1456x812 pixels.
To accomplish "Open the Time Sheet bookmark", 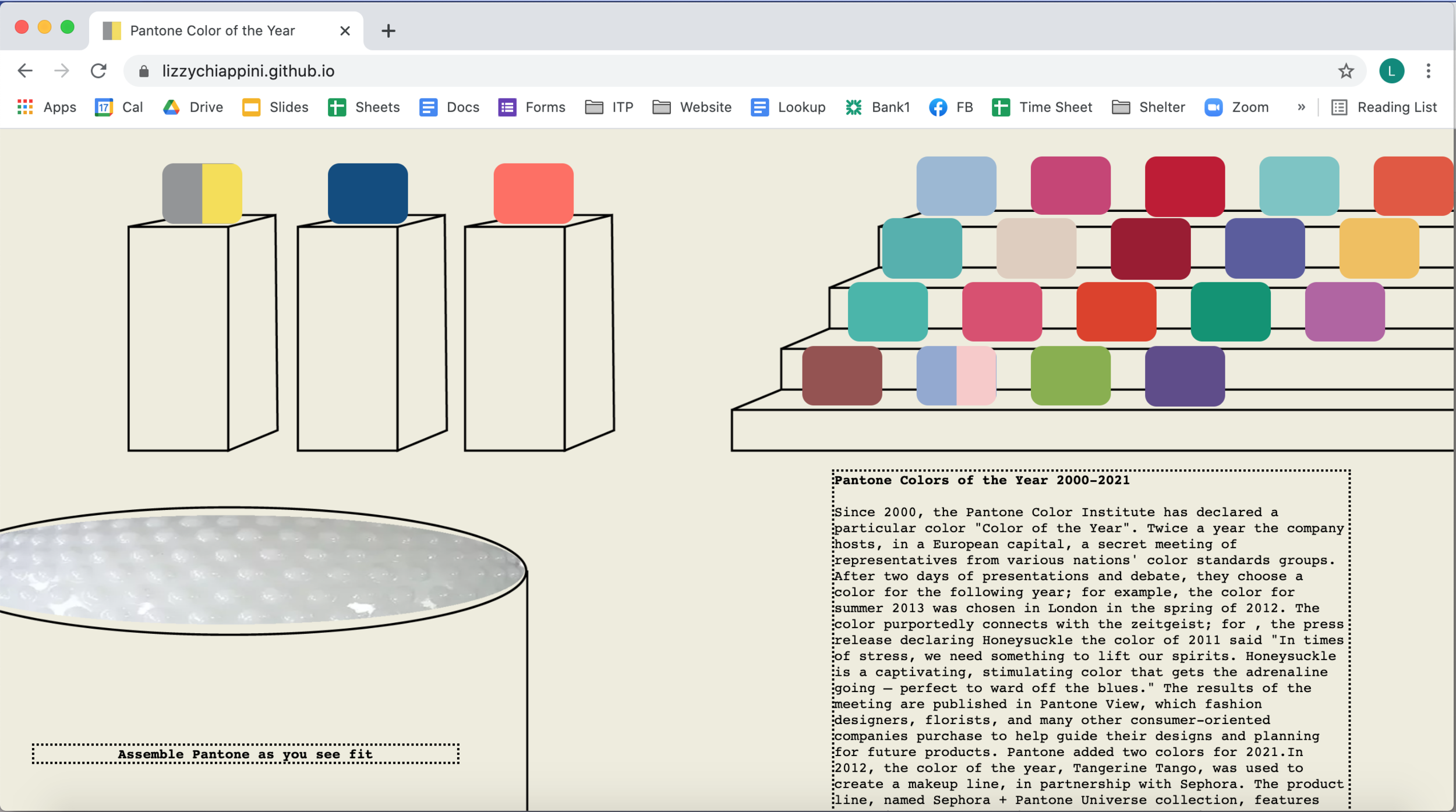I will 1042,107.
